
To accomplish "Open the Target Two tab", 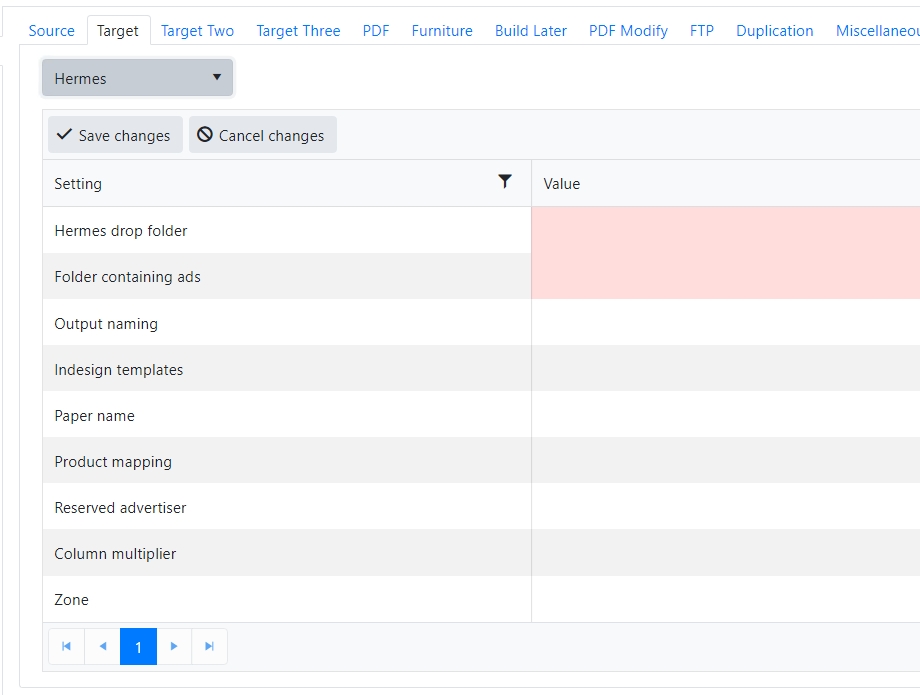I will tap(197, 31).
